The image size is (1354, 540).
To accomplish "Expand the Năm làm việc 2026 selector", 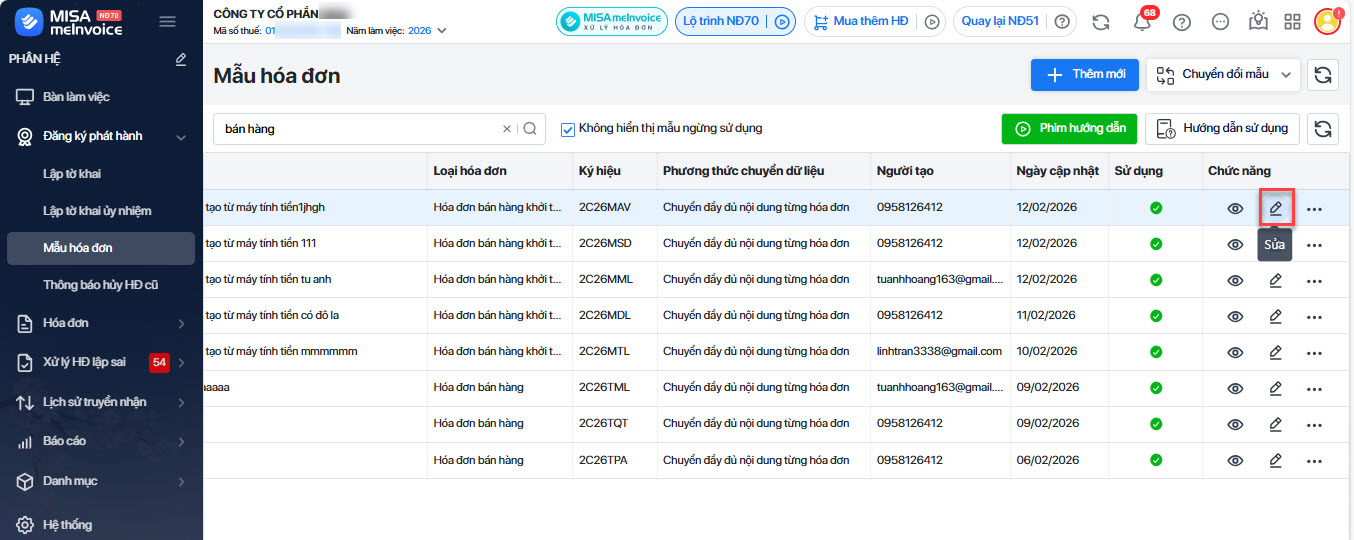I will pyautogui.click(x=442, y=31).
